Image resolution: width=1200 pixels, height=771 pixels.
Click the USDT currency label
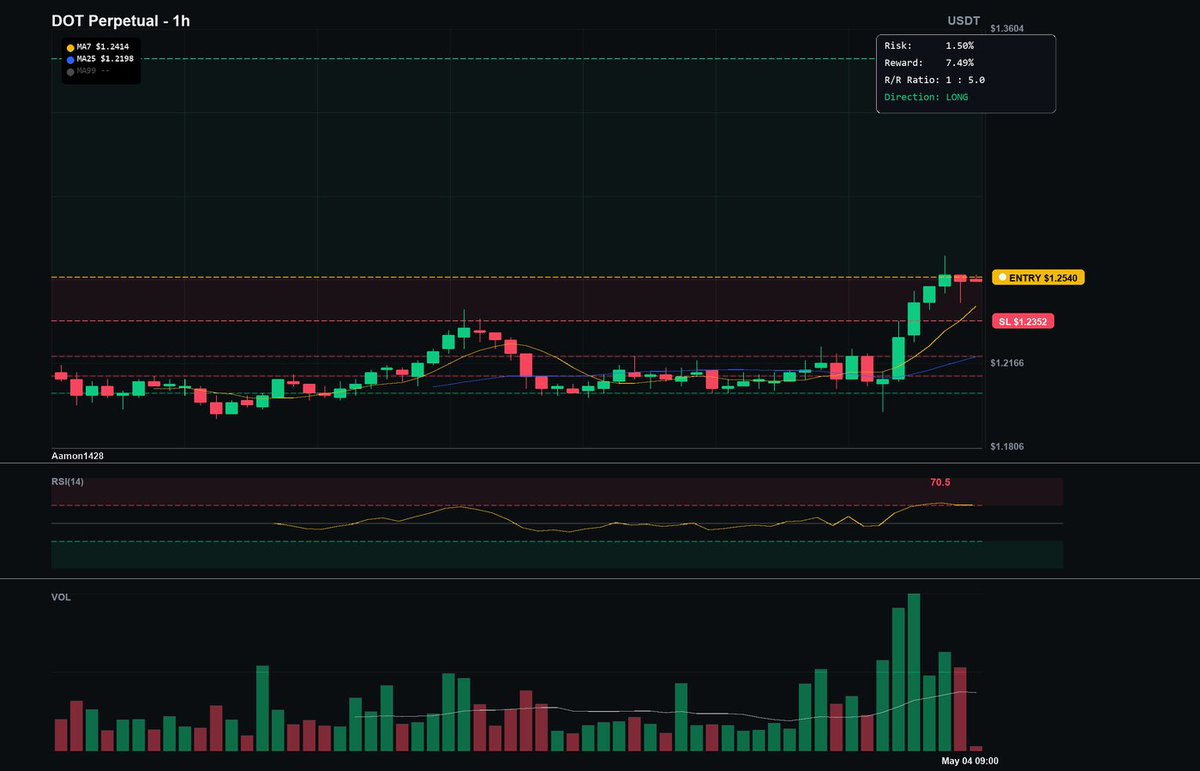pyautogui.click(x=965, y=21)
